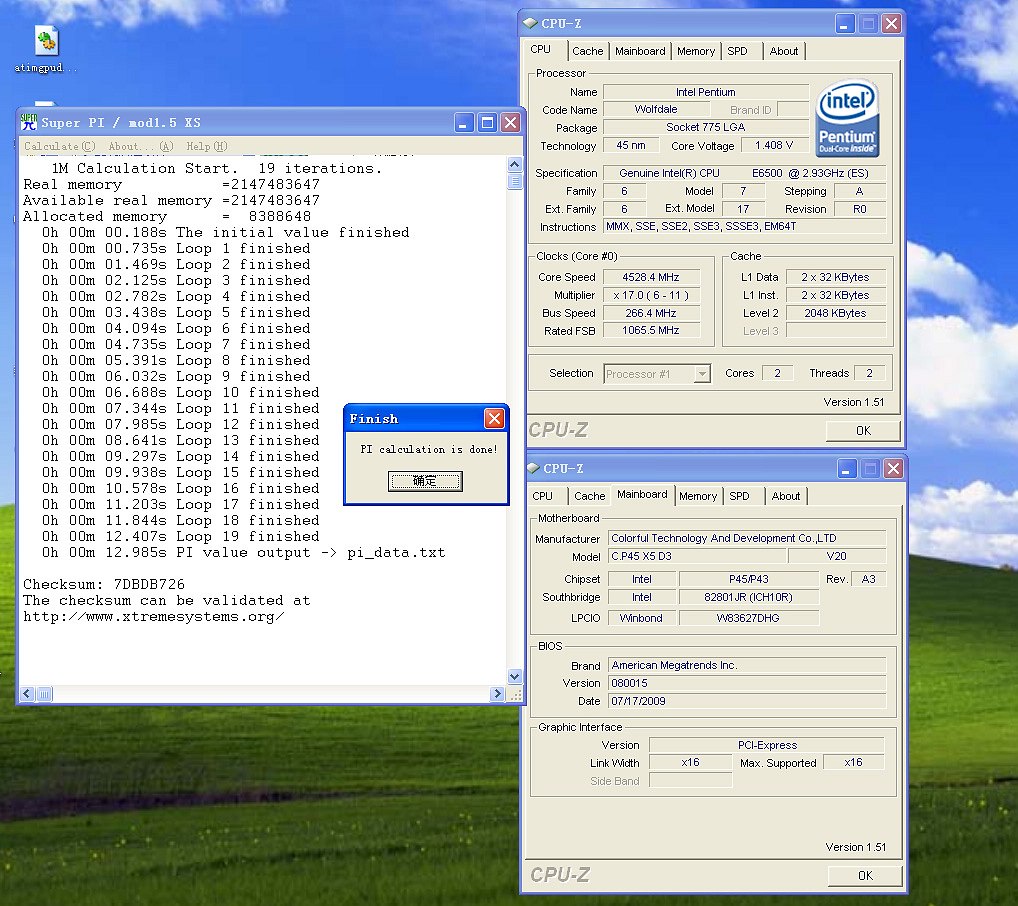The image size is (1018, 906).
Task: Switch to Cache tab in bottom CPU-Z
Action: 590,496
